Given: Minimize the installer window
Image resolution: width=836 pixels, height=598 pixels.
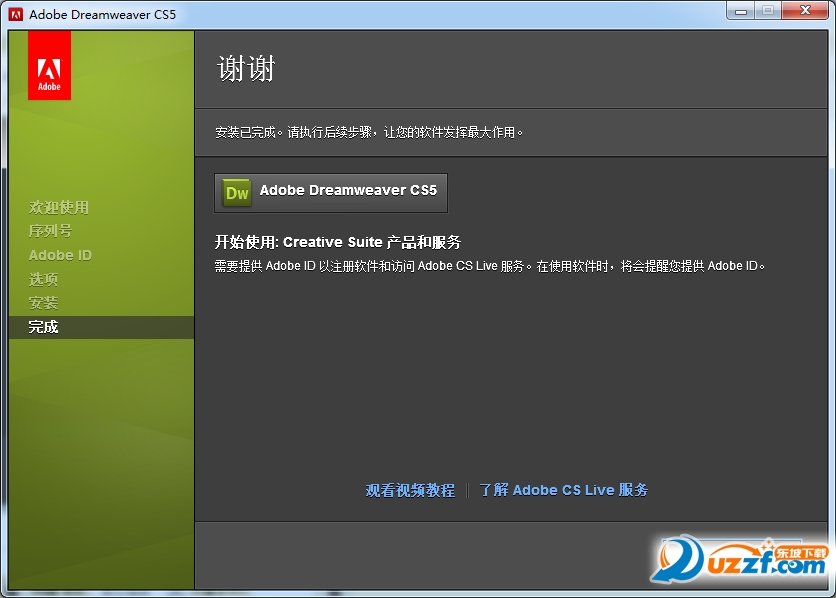Looking at the screenshot, I should 741,10.
